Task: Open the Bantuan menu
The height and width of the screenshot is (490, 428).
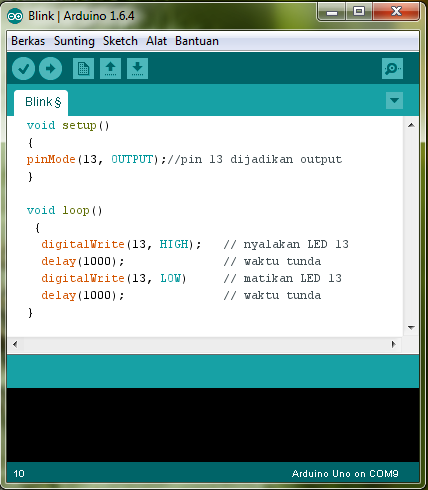Action: coord(197,41)
